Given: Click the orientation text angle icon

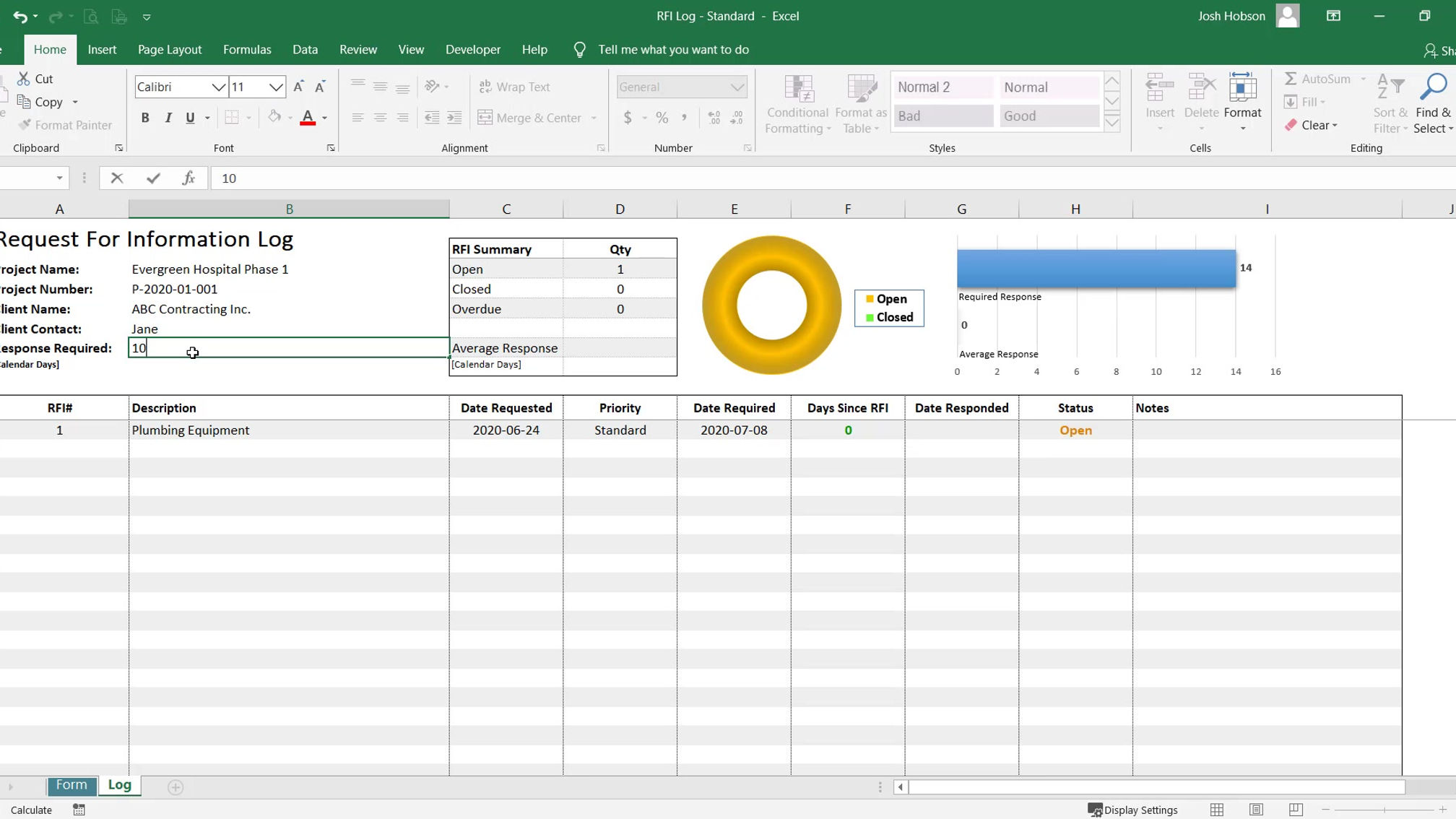Looking at the screenshot, I should 432,87.
